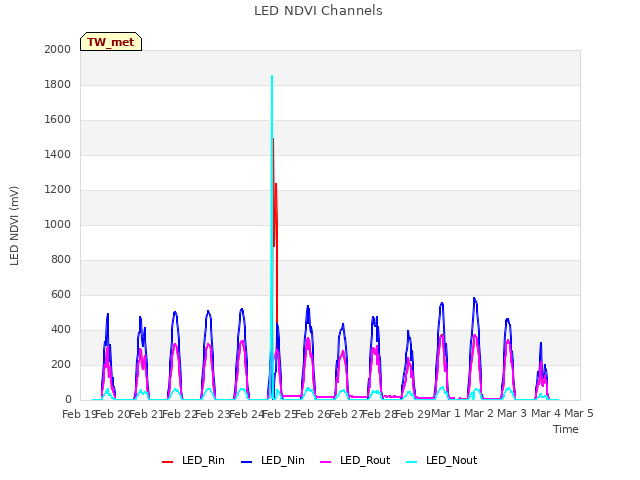
Task: Click the x-axis label 'Time'
Action: pyautogui.click(x=566, y=429)
